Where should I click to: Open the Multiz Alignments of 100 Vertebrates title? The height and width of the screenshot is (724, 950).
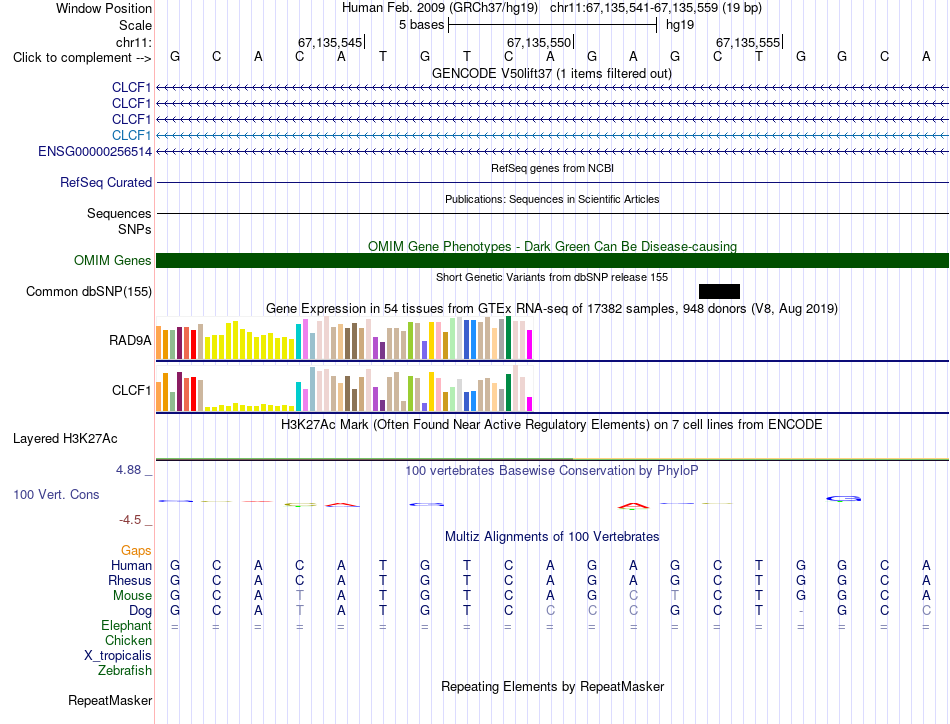[x=552, y=536]
